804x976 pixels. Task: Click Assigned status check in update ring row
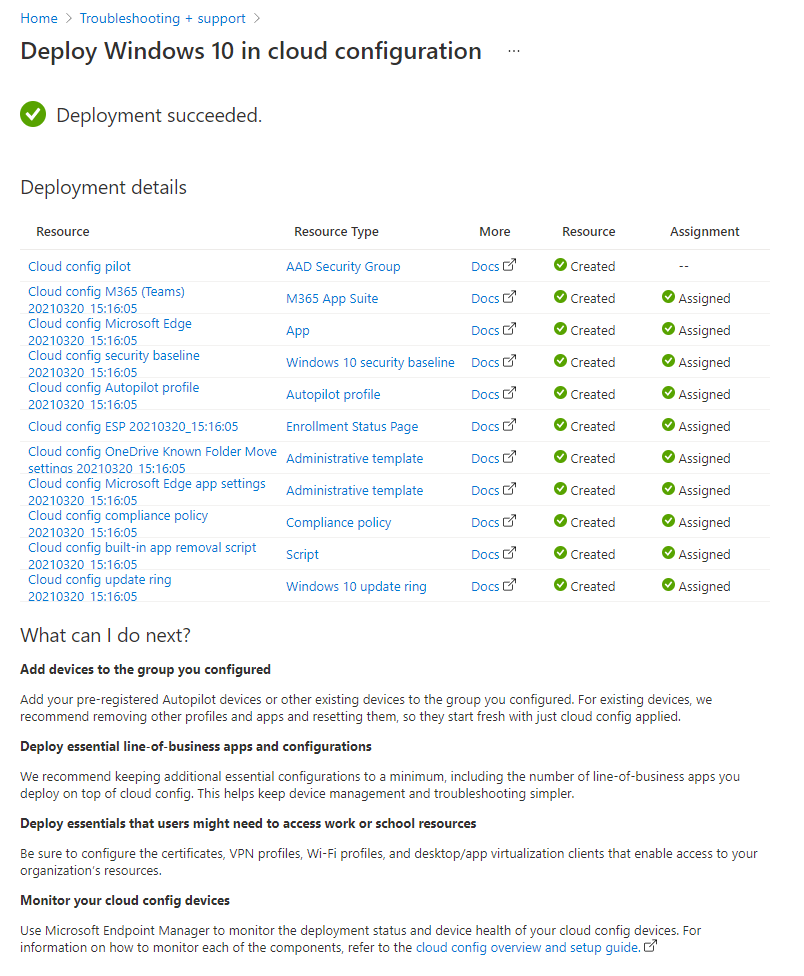668,584
